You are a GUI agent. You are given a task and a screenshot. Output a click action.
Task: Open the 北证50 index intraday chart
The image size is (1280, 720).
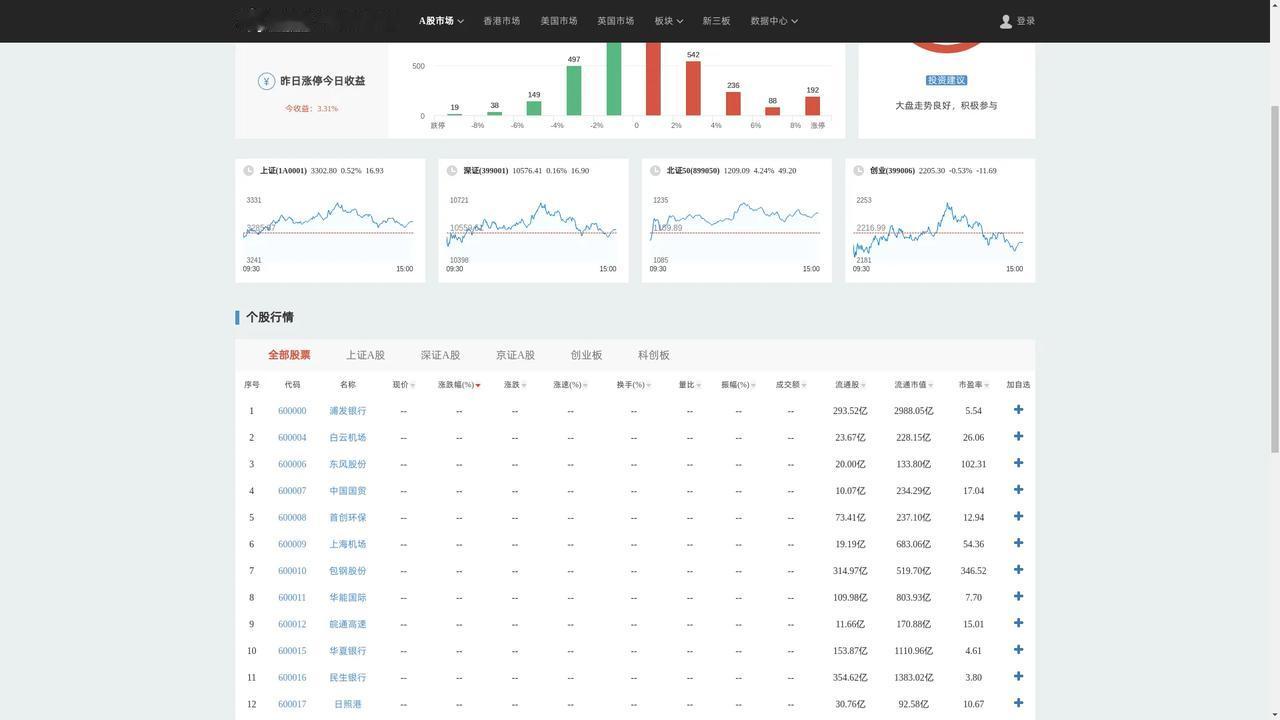737,232
